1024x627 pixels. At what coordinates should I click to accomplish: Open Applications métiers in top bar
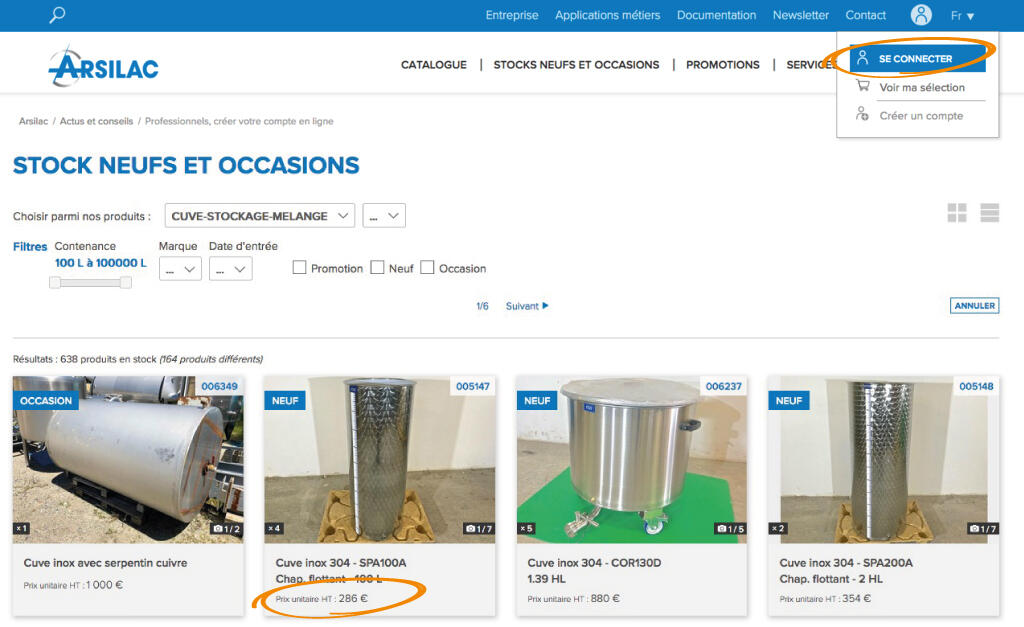point(607,15)
